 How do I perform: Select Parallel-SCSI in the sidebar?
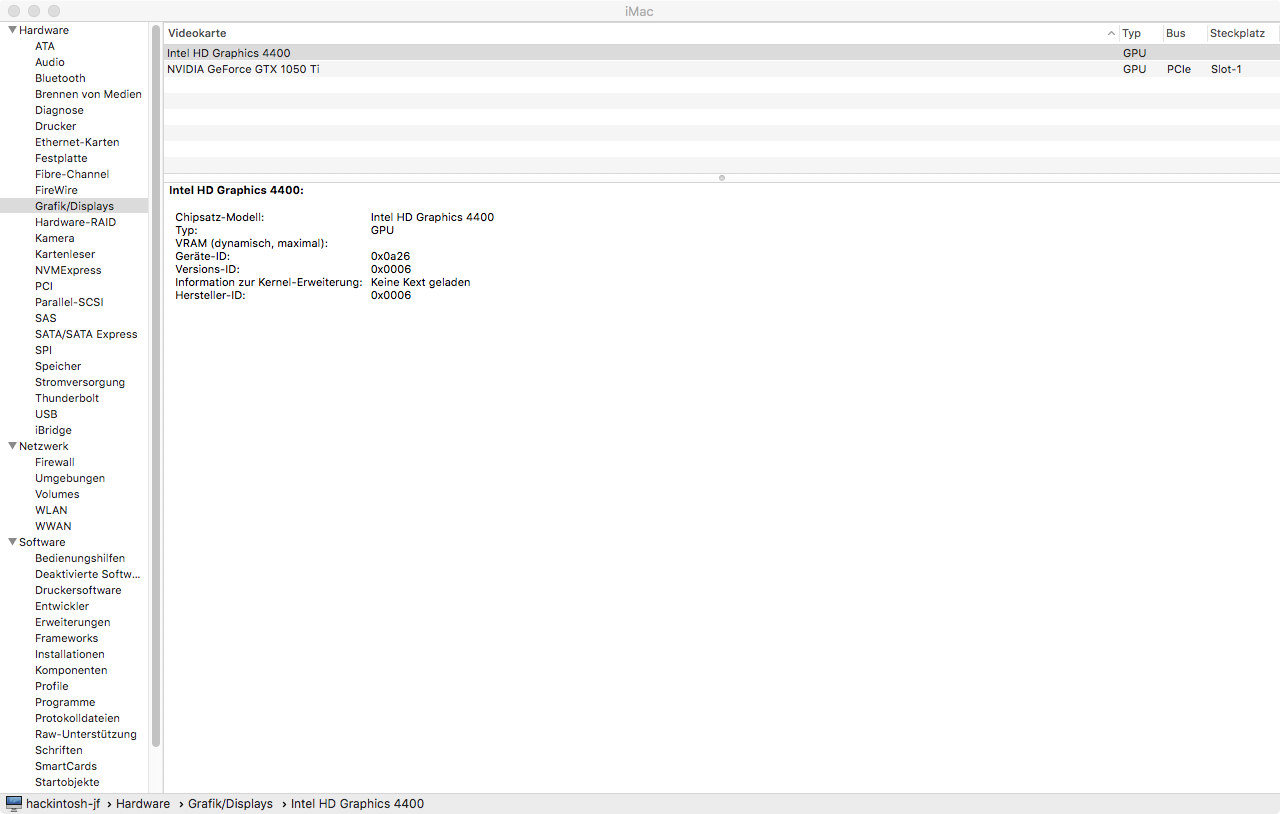click(69, 302)
